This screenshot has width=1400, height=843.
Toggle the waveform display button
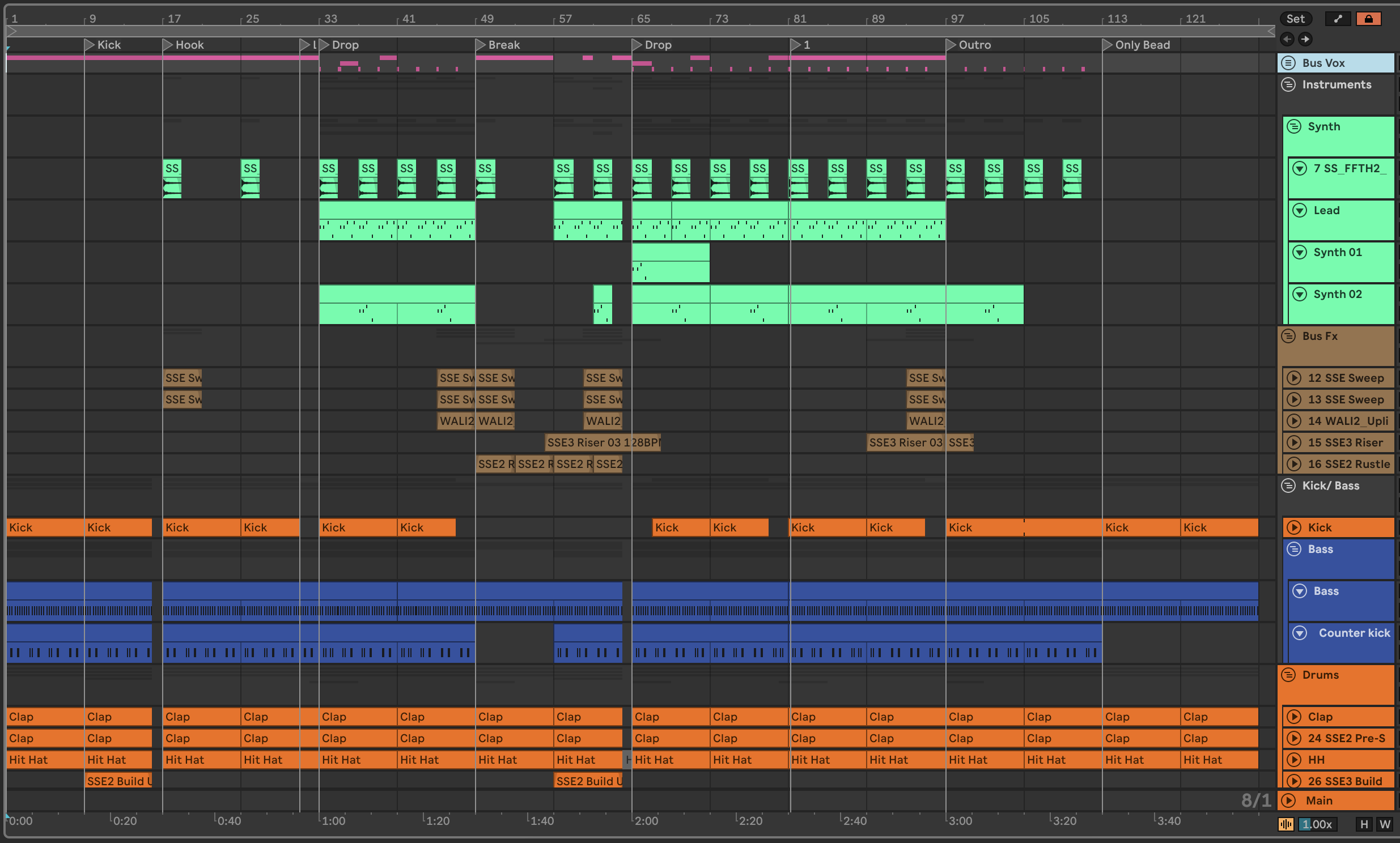pyautogui.click(x=1286, y=824)
